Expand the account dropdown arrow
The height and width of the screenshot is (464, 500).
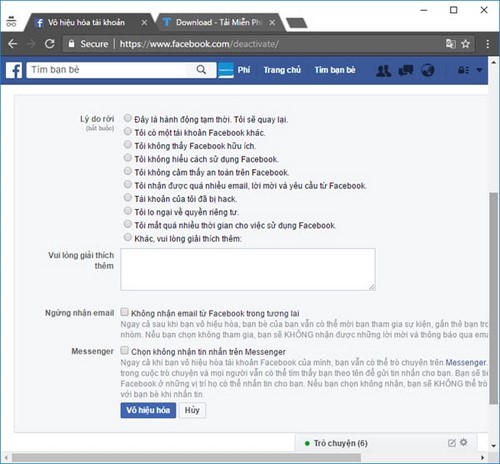click(479, 70)
